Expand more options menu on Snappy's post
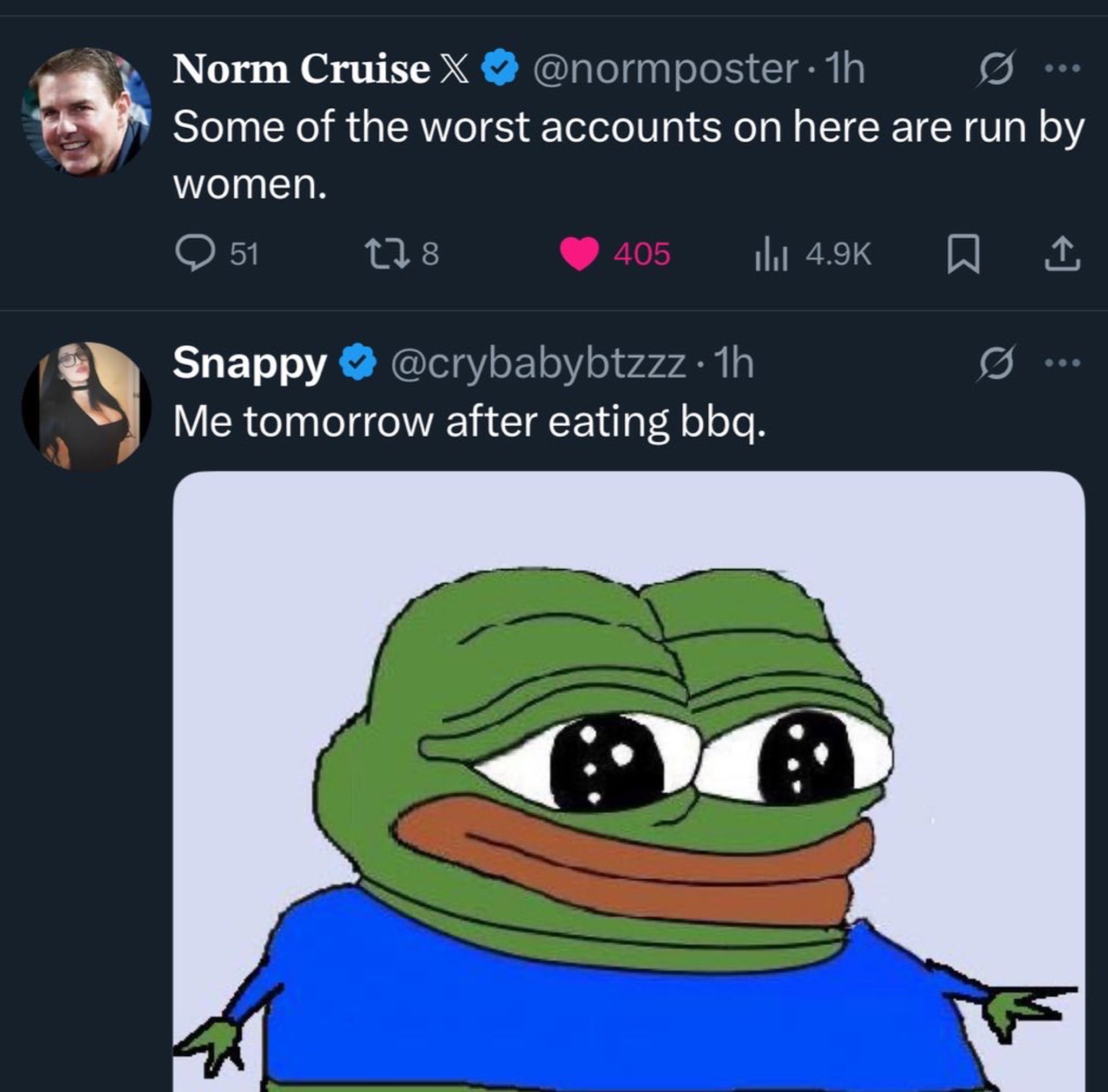 pyautogui.click(x=1062, y=363)
